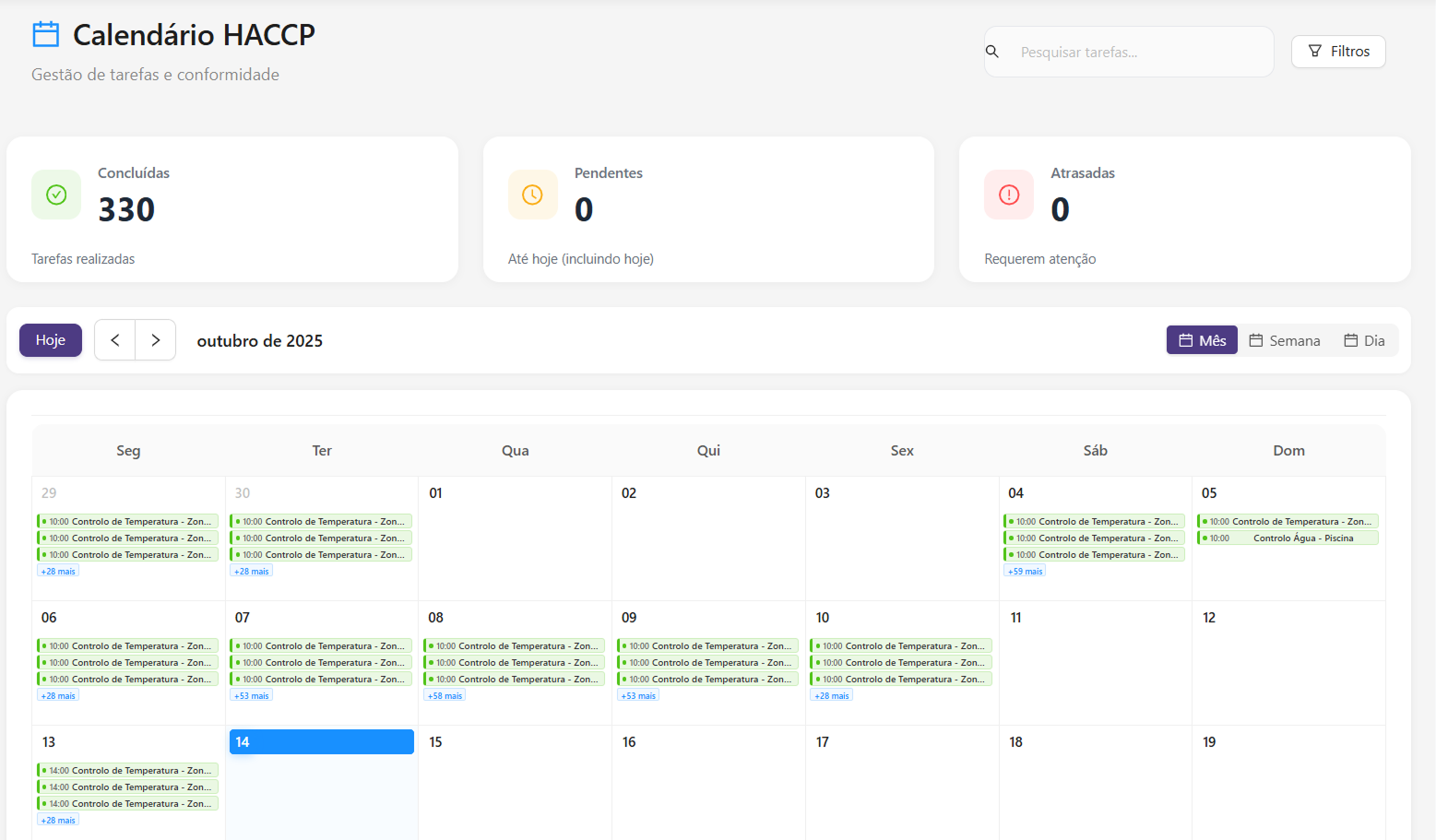Click the yellow clock Pendentes icon
The width and height of the screenshot is (1436, 840).
tap(532, 195)
